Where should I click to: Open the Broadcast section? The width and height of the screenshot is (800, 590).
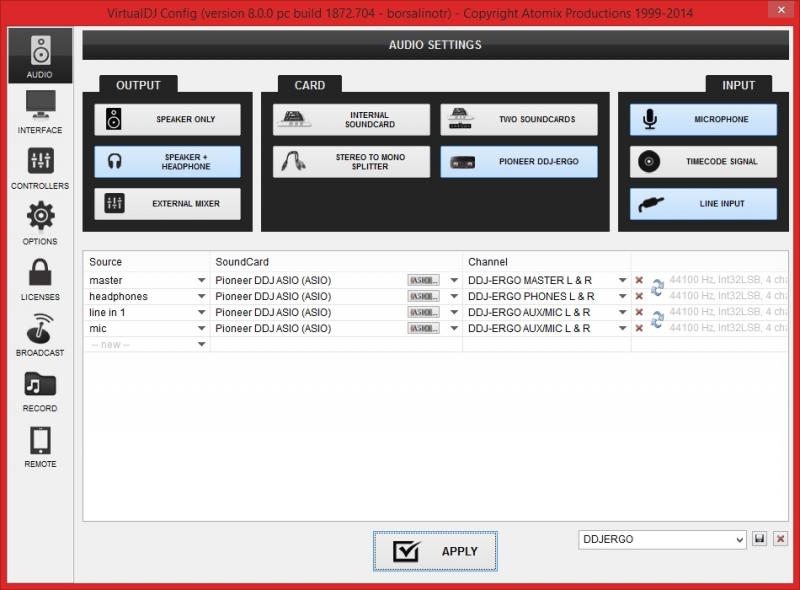point(40,334)
